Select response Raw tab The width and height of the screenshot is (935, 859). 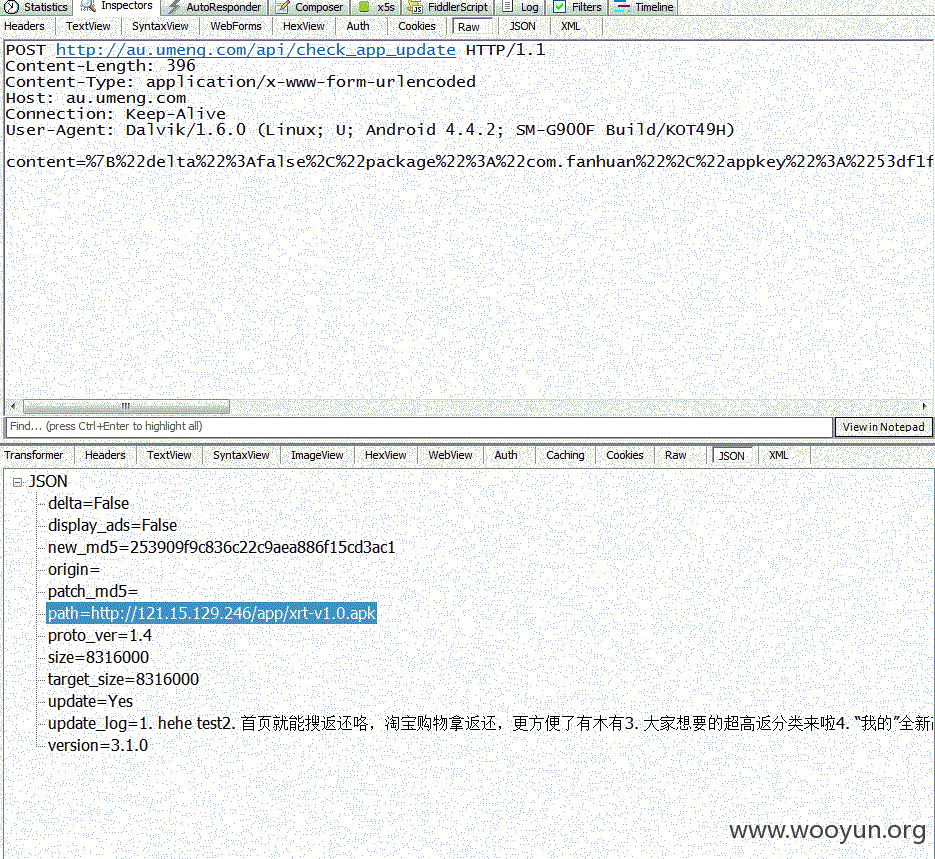(x=676, y=455)
